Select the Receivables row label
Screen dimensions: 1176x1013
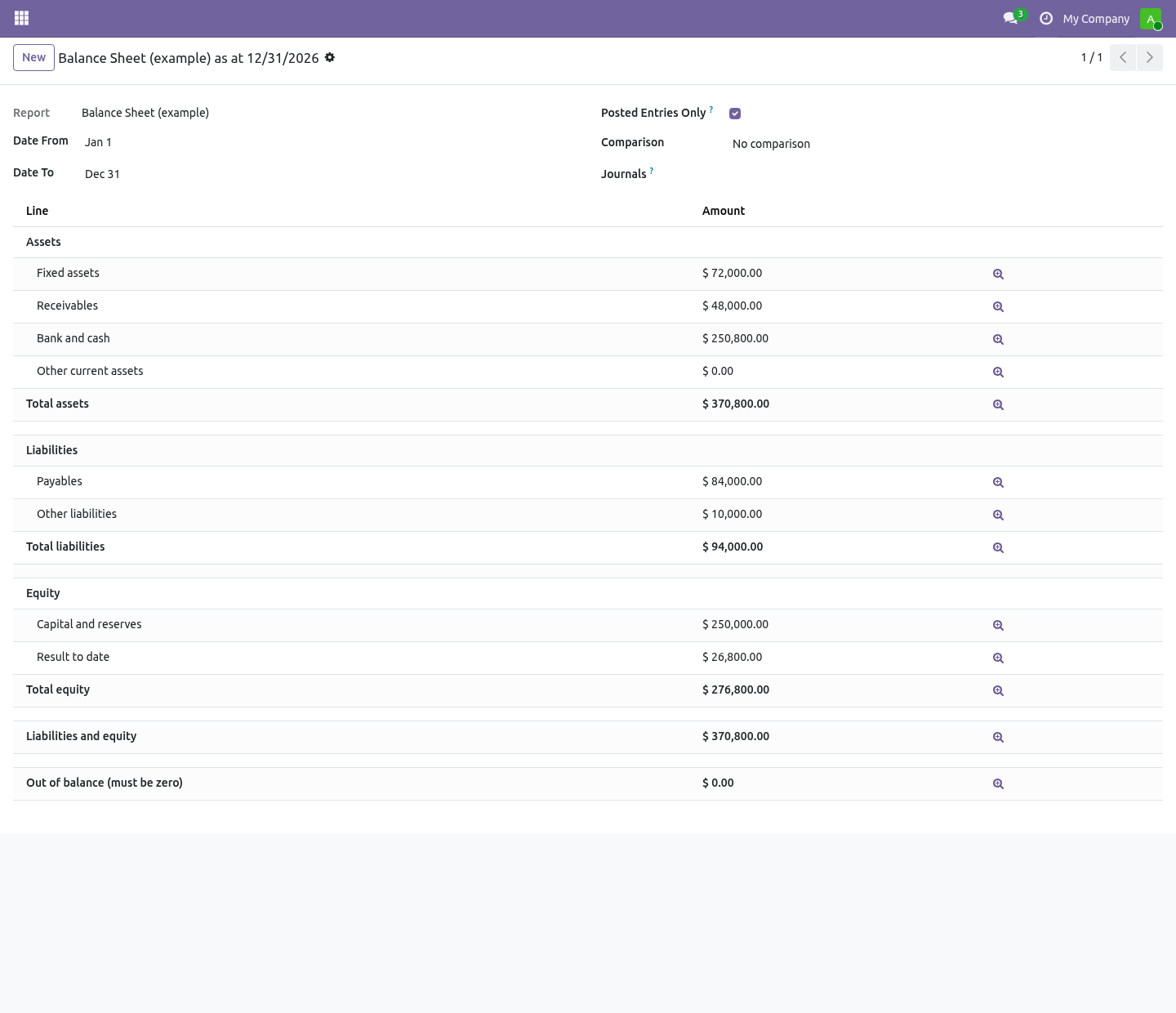coord(67,306)
